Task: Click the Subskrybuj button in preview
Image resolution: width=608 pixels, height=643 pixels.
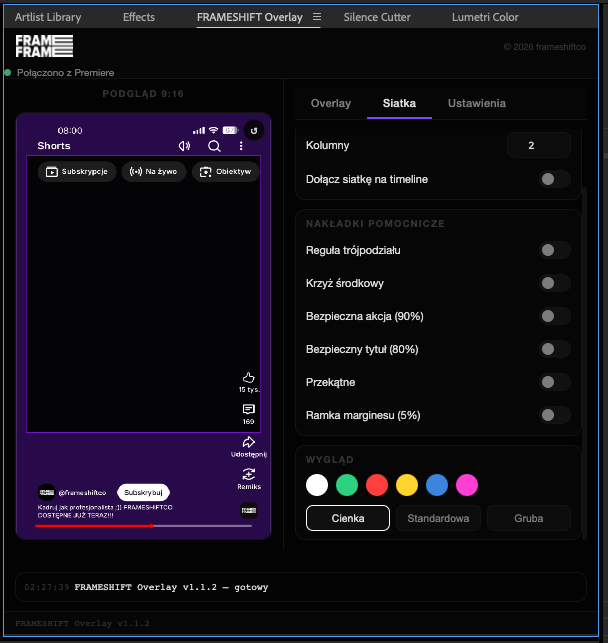Action: point(143,493)
